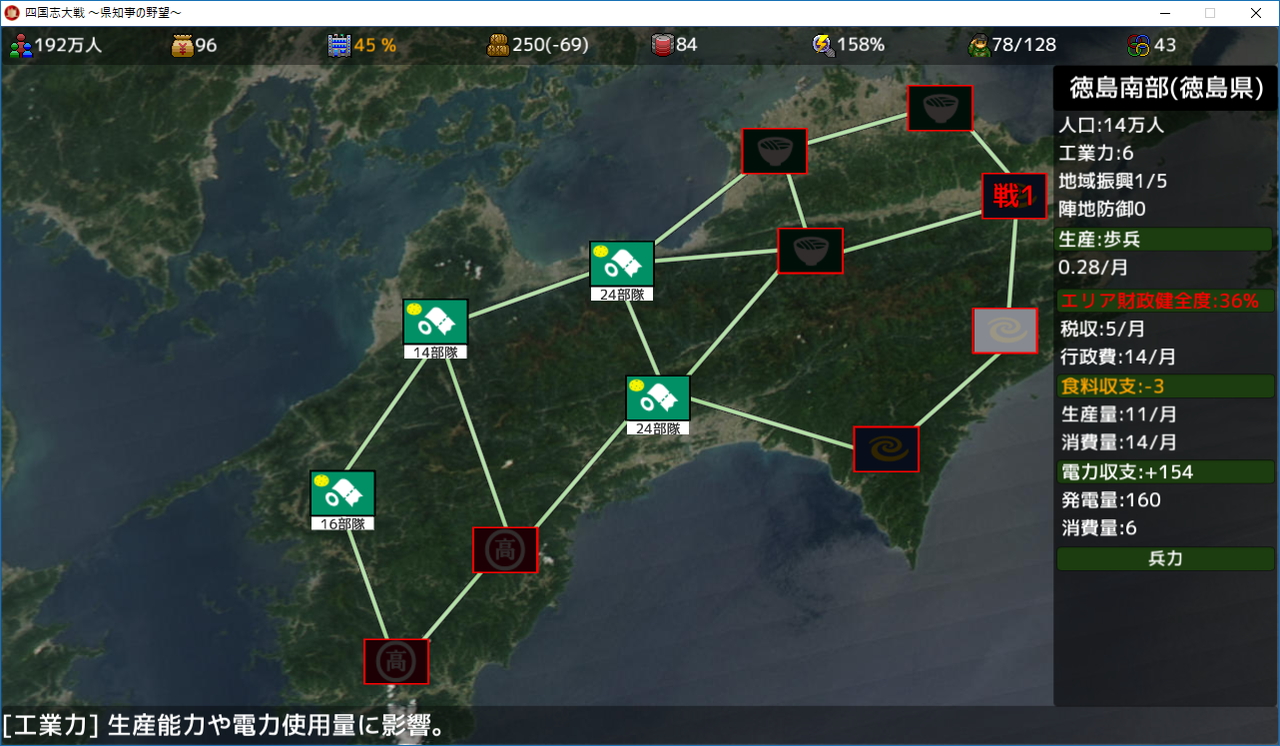1280x746 pixels.
Task: Click the dark whirlpool facility icon near the coast
Action: [885, 449]
